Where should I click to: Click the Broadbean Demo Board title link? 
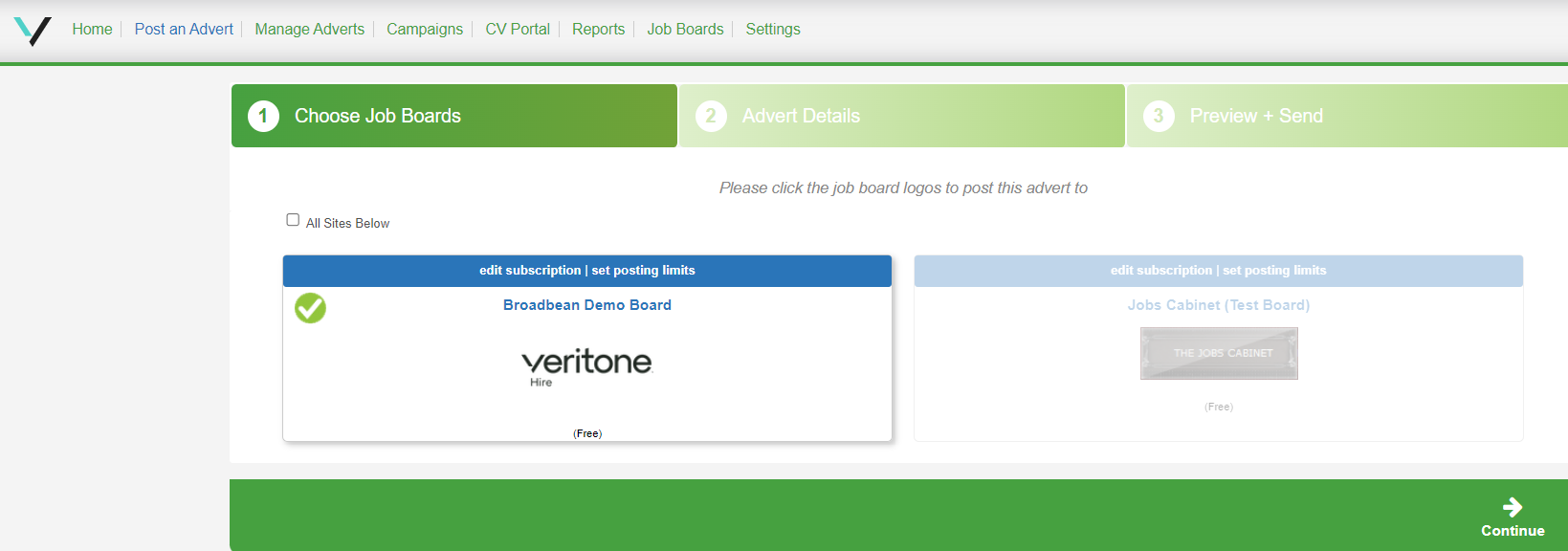click(587, 305)
